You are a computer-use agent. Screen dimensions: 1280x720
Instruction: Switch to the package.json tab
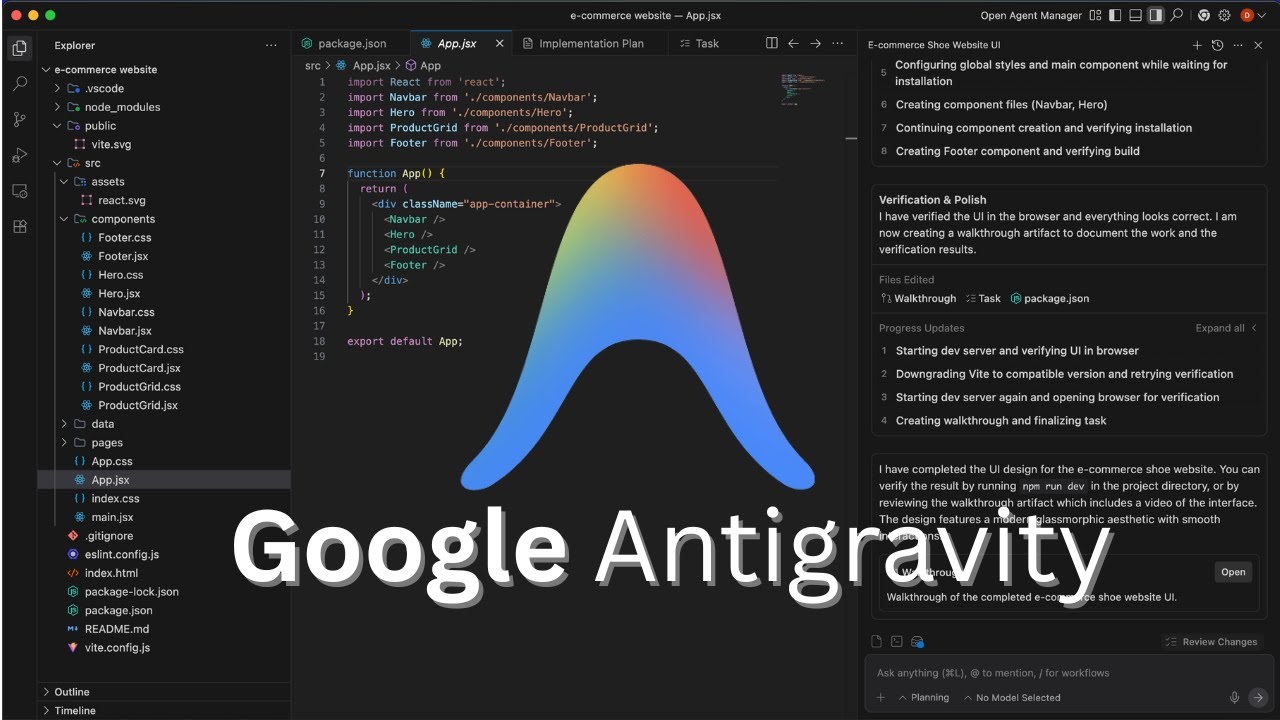click(351, 43)
